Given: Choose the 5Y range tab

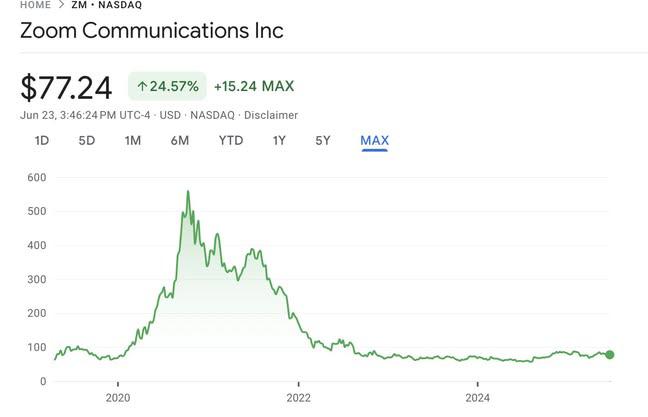Looking at the screenshot, I should 323,141.
